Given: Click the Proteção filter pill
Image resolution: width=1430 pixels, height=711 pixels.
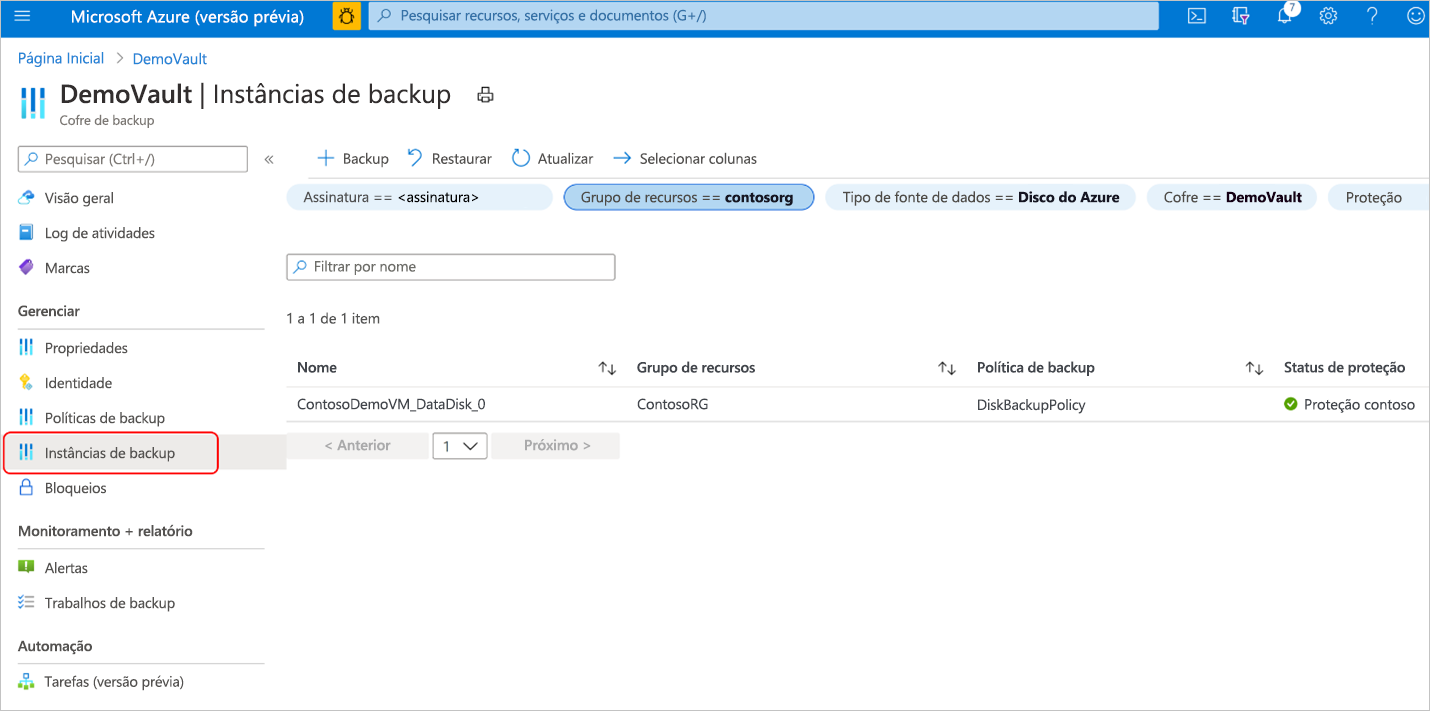Looking at the screenshot, I should [1378, 198].
